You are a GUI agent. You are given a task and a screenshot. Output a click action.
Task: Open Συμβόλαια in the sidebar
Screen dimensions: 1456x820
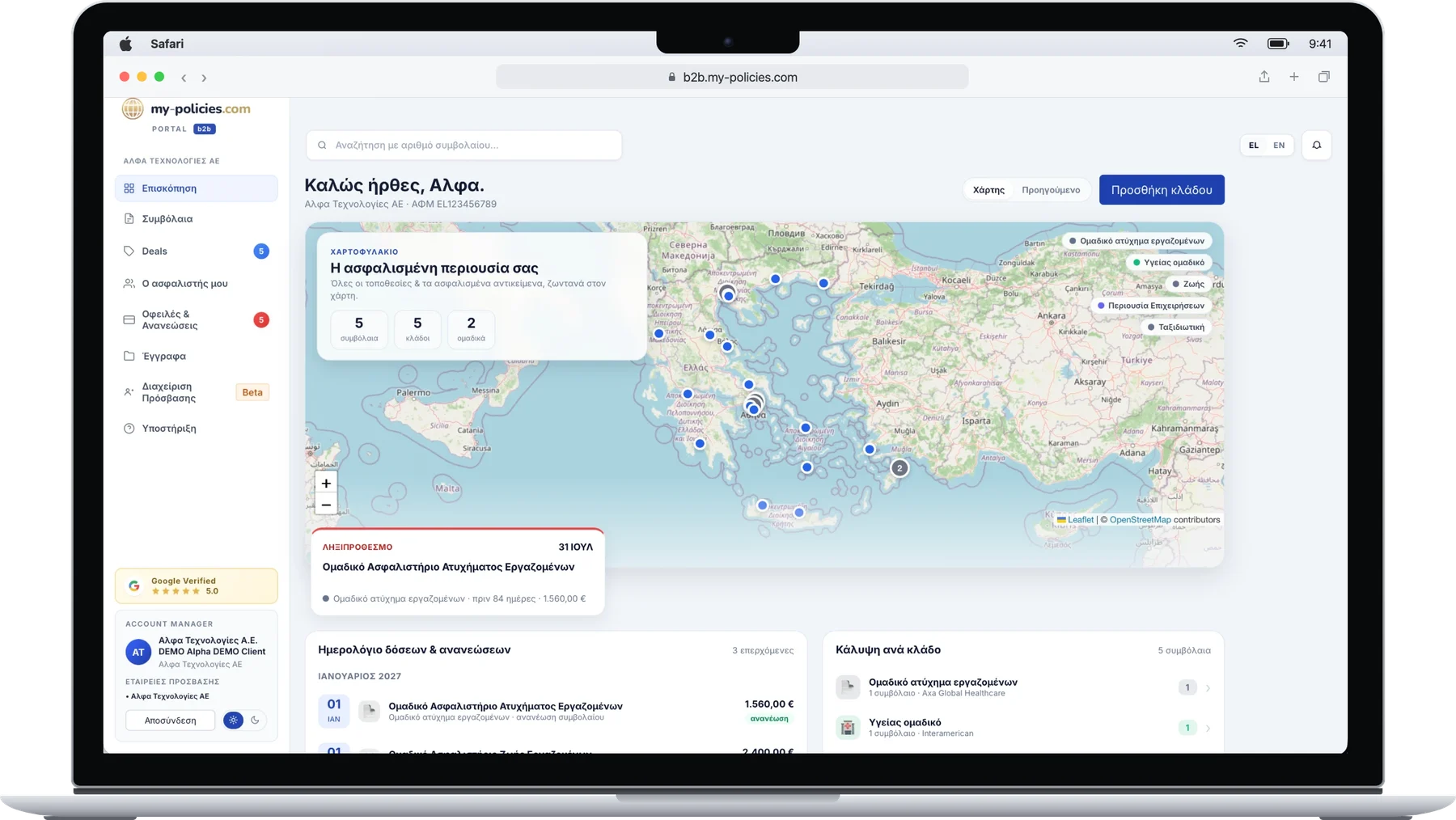196,219
